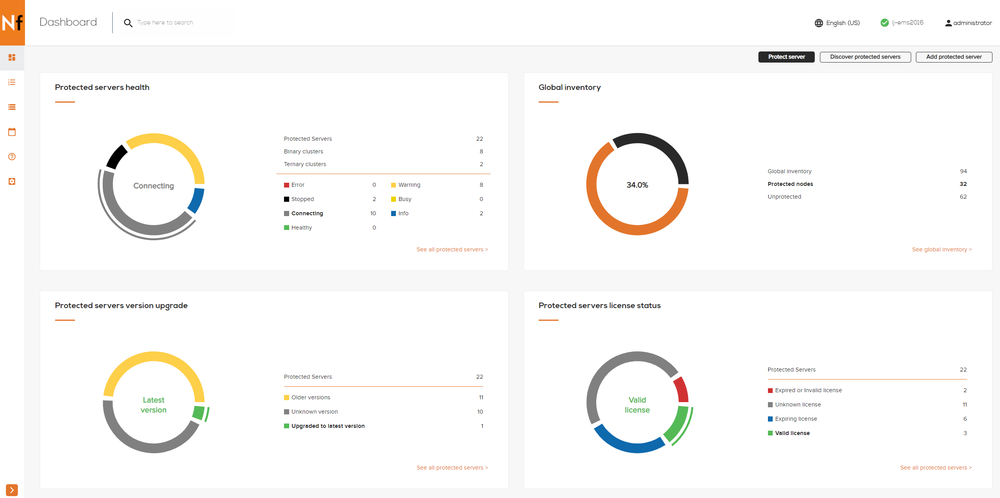Select the blue Info legend swatch
Image resolution: width=1000 pixels, height=498 pixels.
393,213
